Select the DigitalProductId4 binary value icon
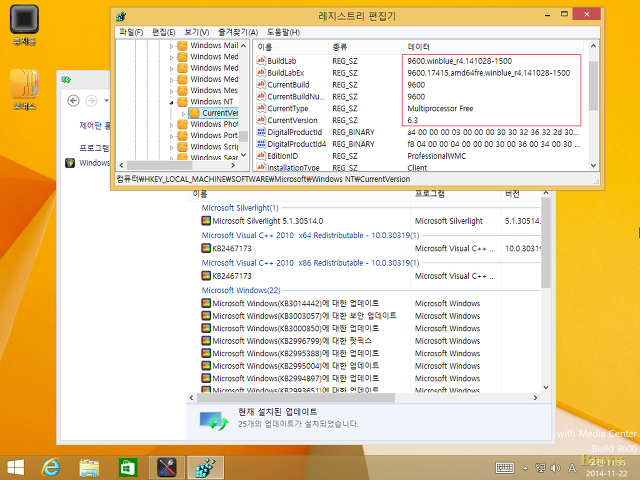 coord(261,144)
